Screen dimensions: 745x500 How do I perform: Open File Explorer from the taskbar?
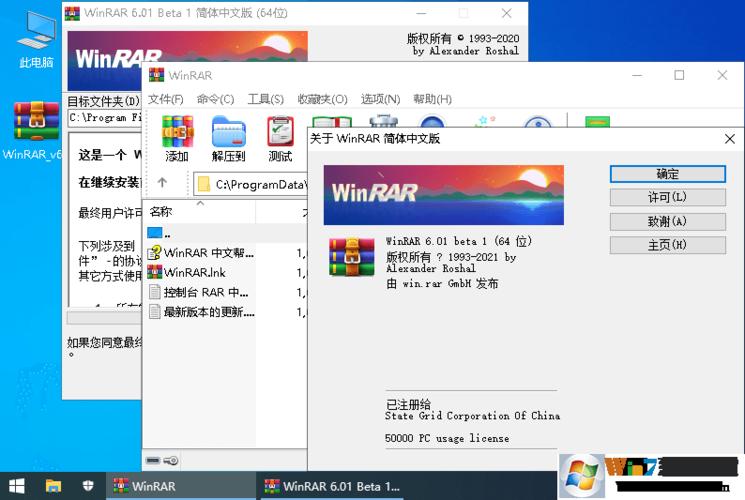(53, 486)
